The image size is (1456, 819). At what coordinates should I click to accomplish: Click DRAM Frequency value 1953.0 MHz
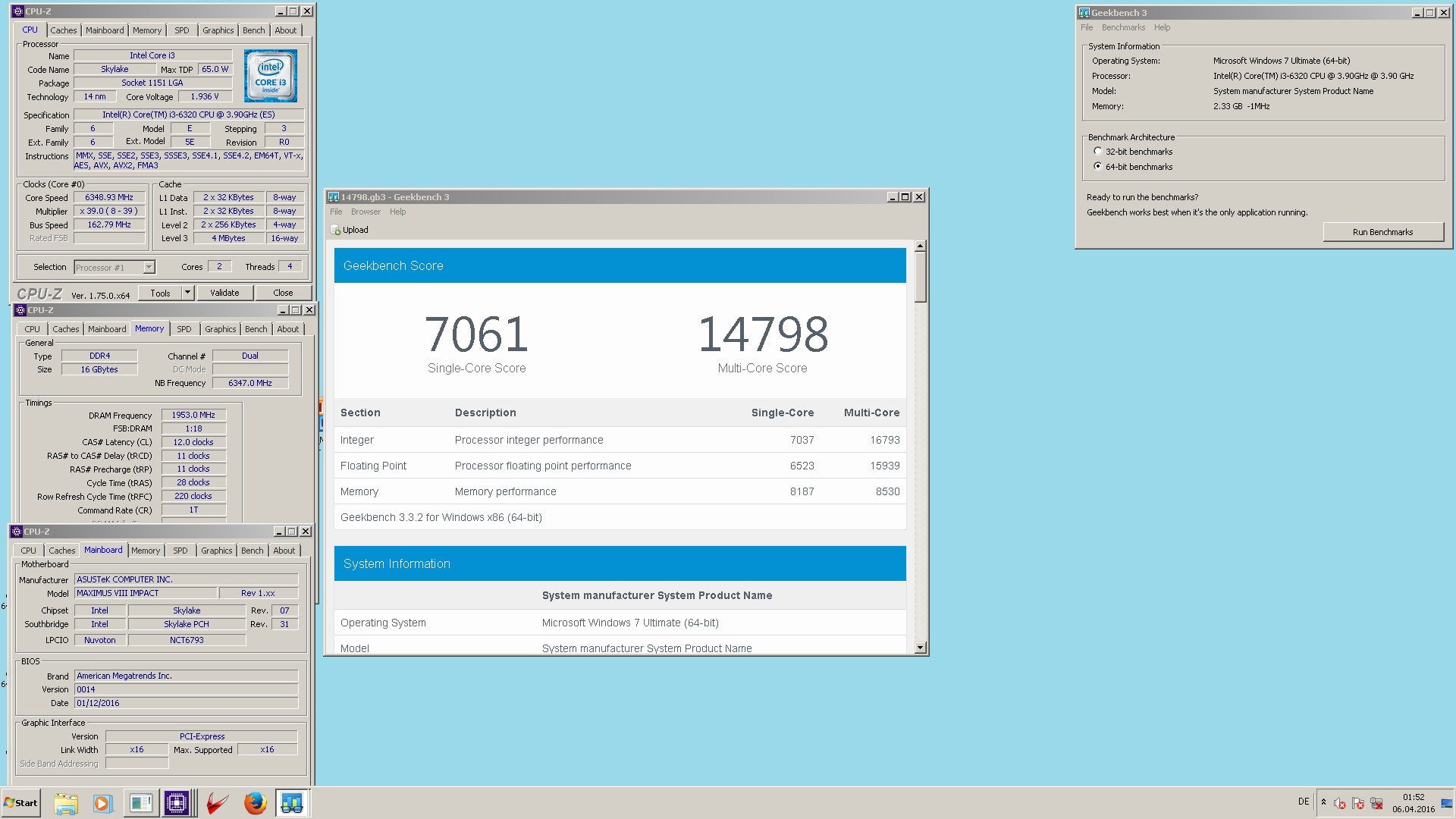pyautogui.click(x=193, y=415)
